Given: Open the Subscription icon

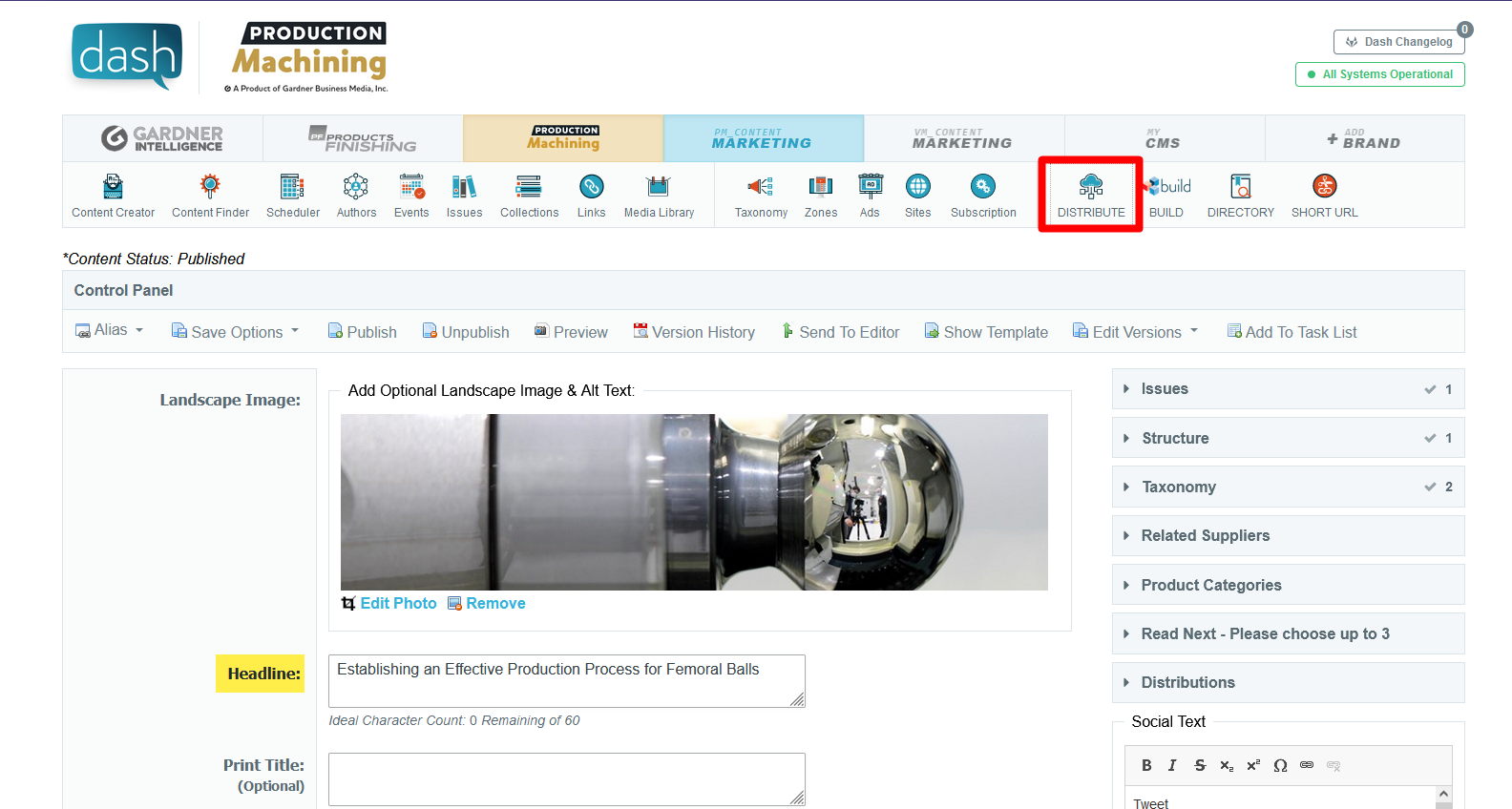Looking at the screenshot, I should tap(983, 196).
